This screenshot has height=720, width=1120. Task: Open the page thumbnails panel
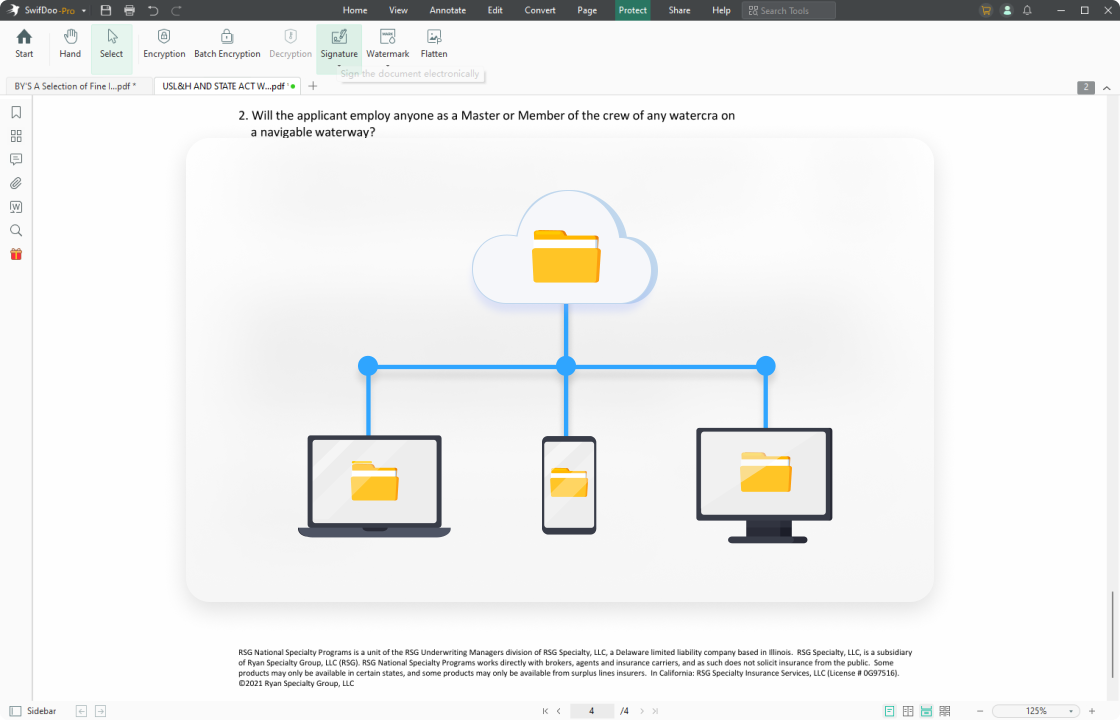click(16, 136)
